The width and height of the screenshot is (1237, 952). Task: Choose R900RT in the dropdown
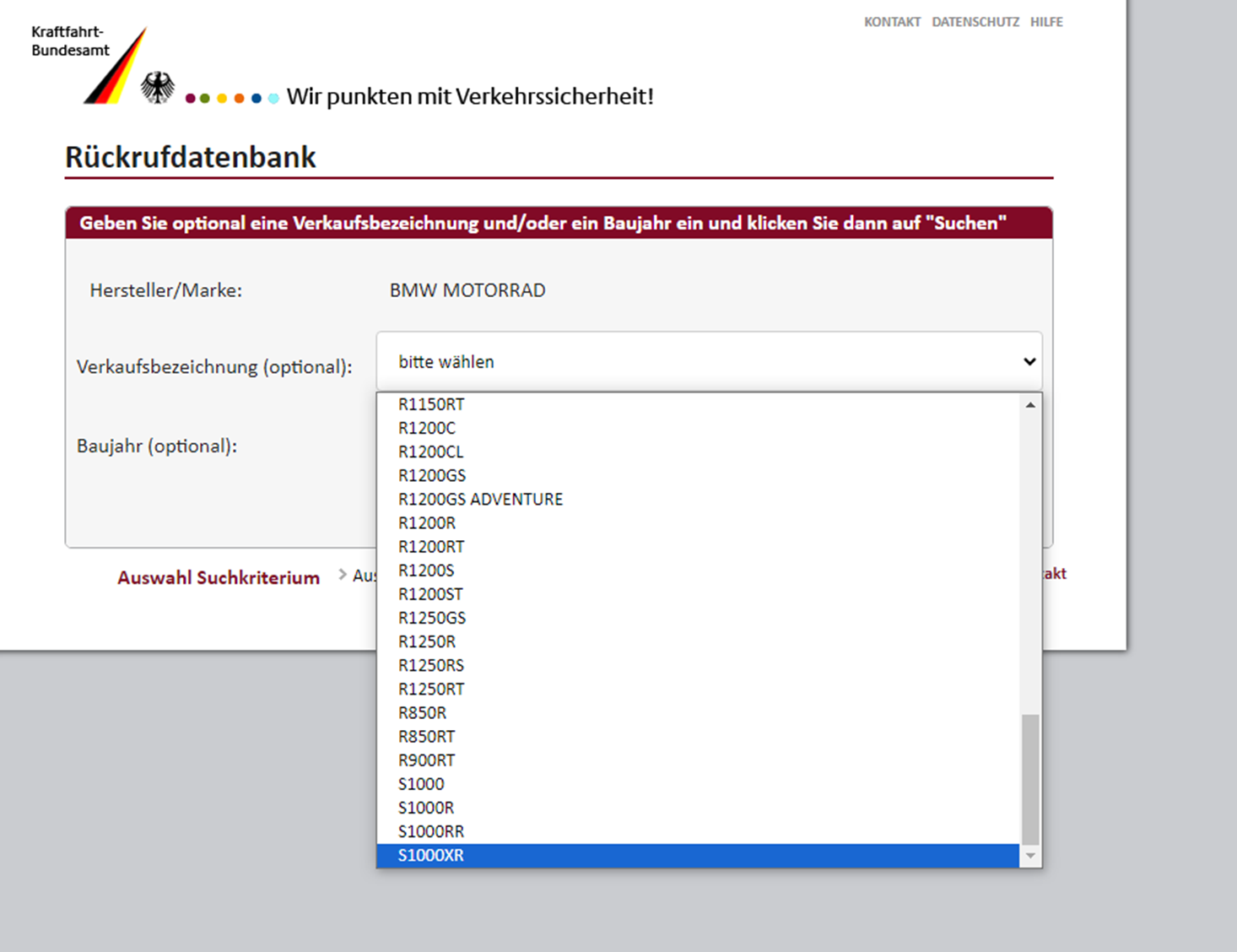[x=698, y=760]
